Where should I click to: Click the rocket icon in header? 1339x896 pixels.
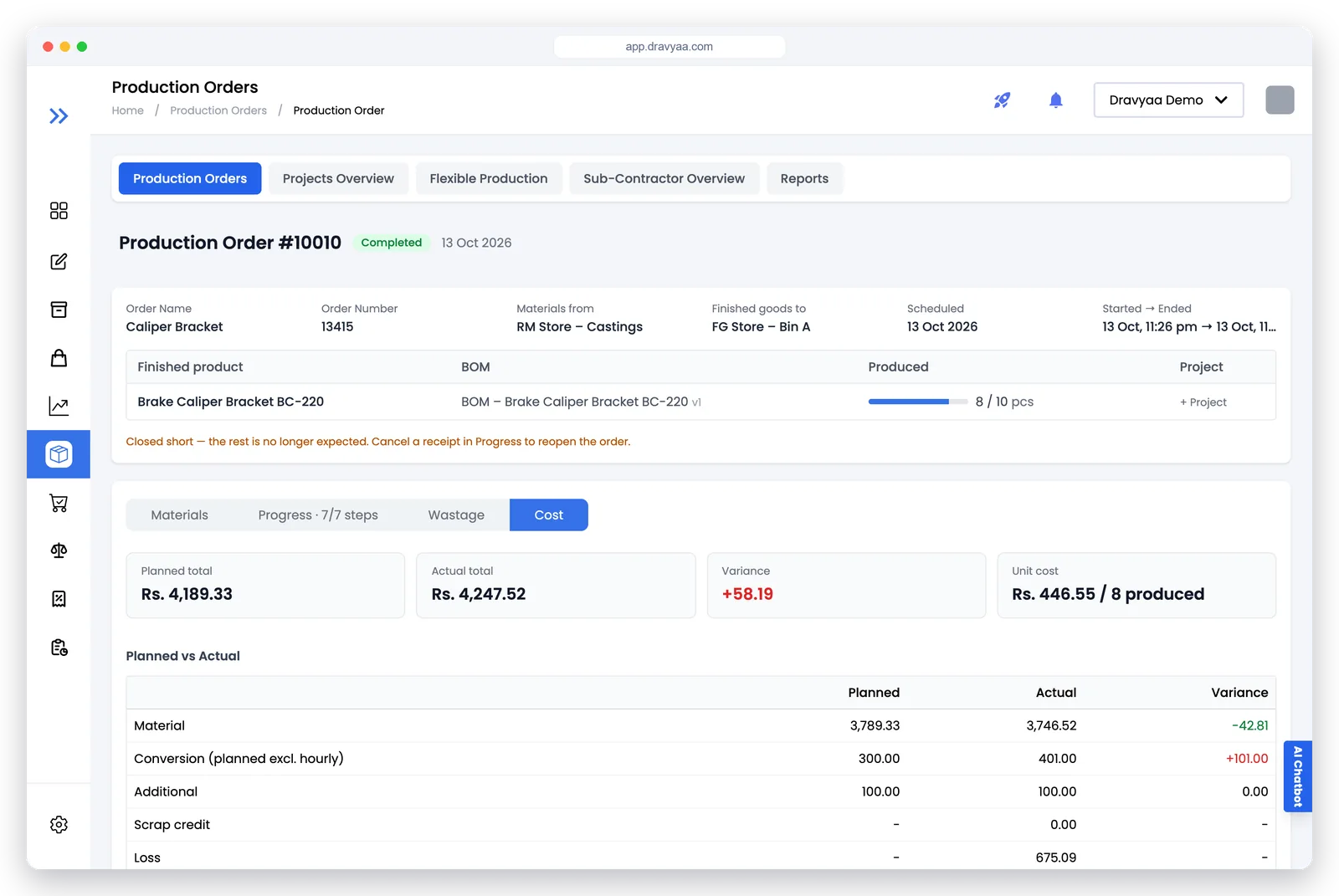1002,100
